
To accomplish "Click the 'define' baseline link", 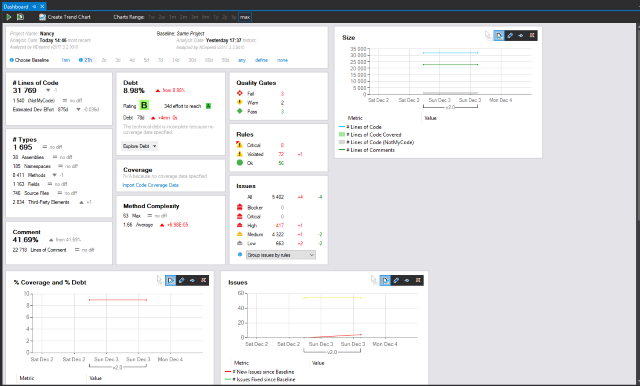I will coord(261,60).
